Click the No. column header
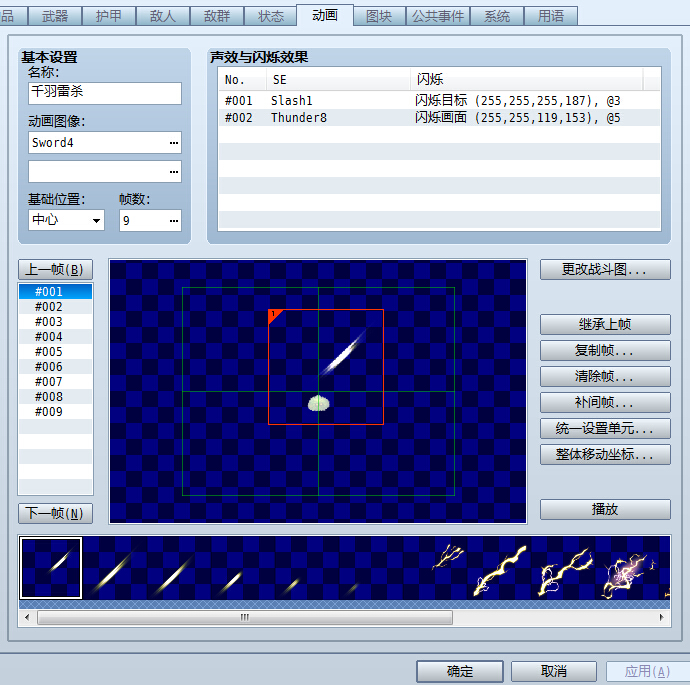 coord(242,80)
